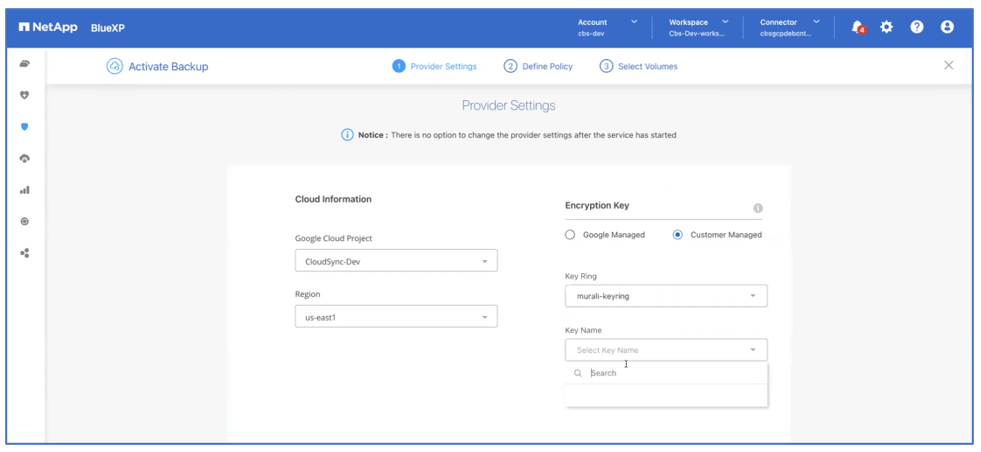Click the Canvas cloud icon in sidebar
The height and width of the screenshot is (452, 981).
coord(25,64)
